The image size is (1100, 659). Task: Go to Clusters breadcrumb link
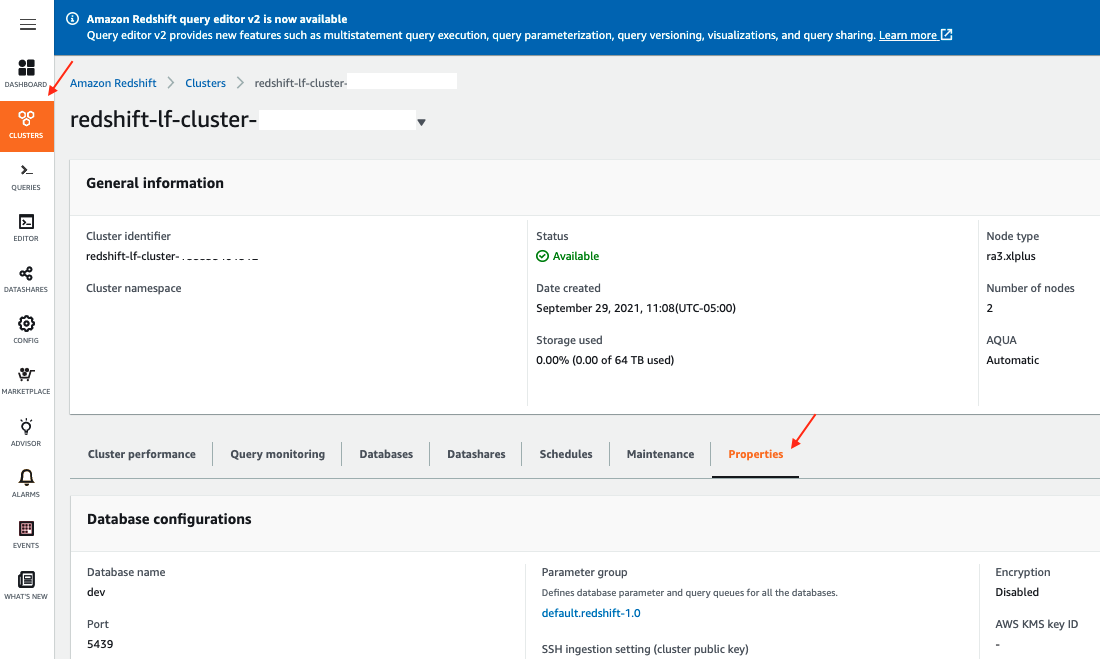[x=206, y=83]
